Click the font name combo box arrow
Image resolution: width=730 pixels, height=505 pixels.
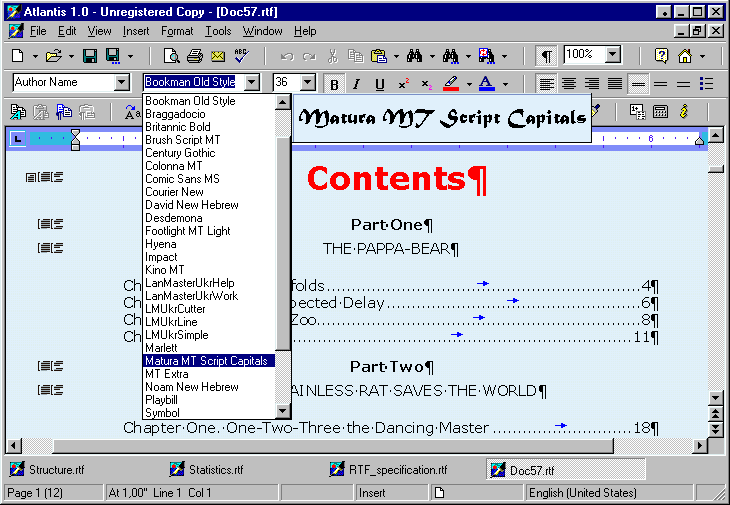coord(251,82)
